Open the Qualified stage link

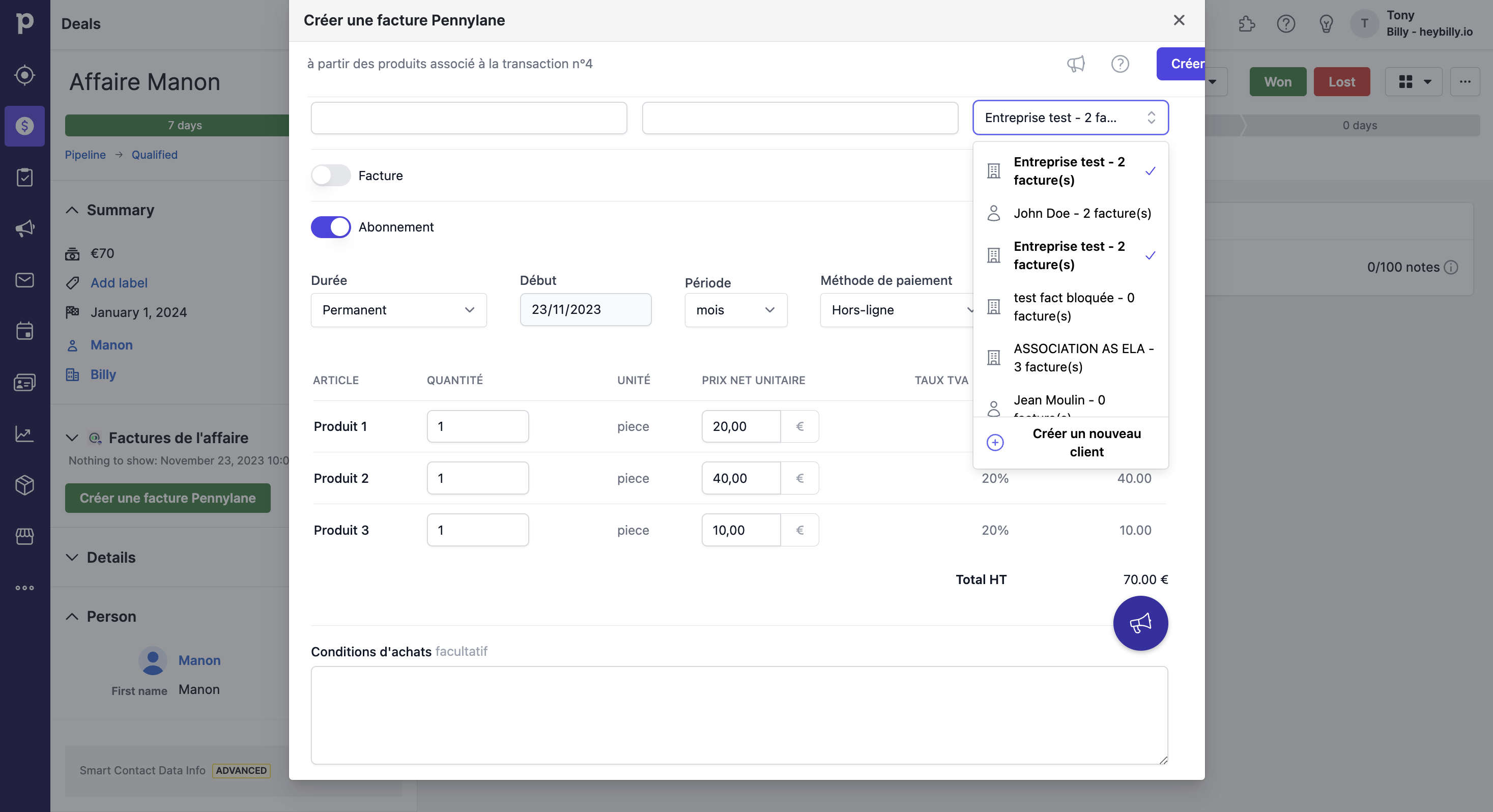point(154,155)
